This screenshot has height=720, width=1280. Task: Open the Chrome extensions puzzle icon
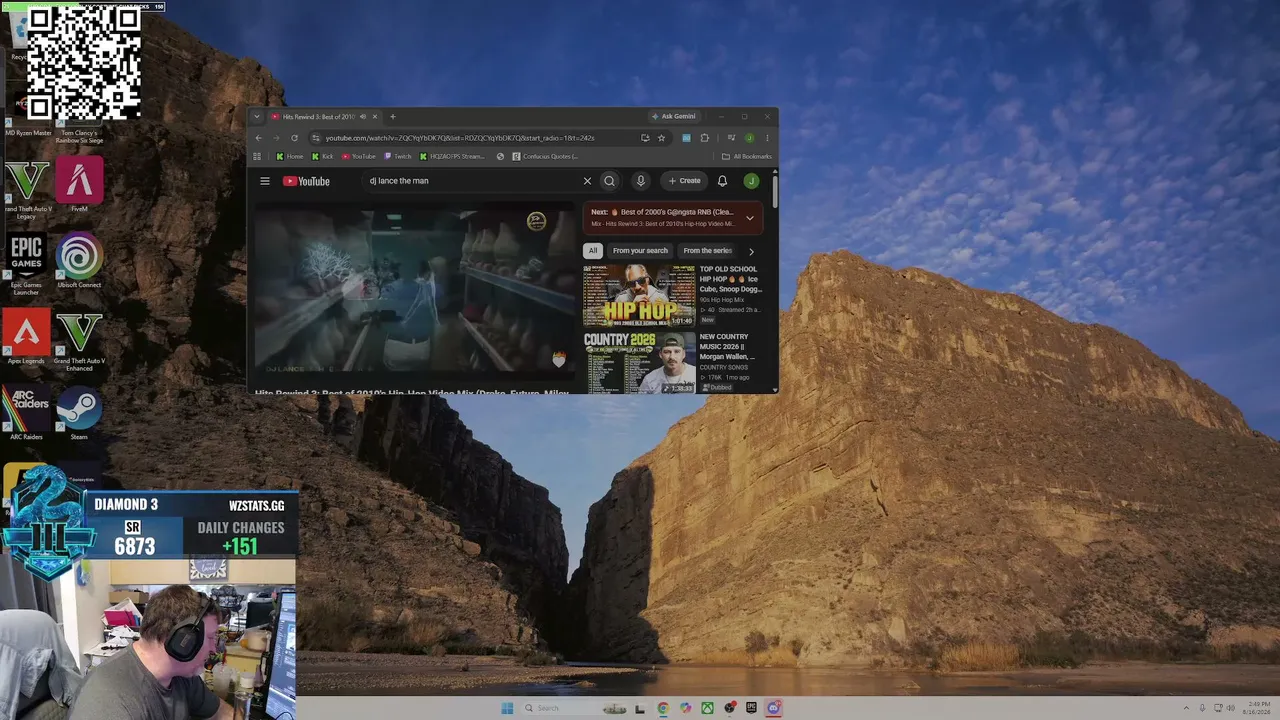click(x=704, y=138)
